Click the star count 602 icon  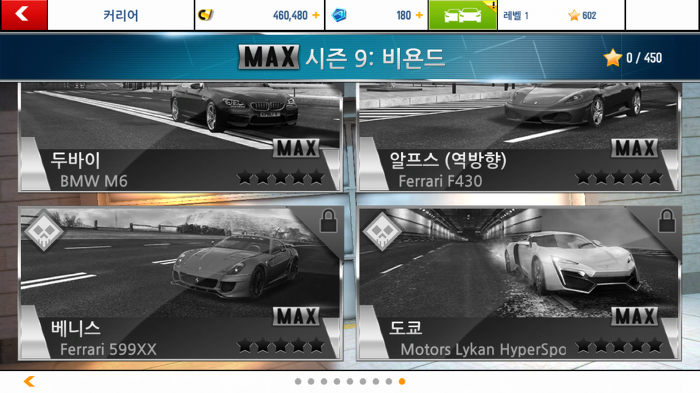click(x=574, y=16)
